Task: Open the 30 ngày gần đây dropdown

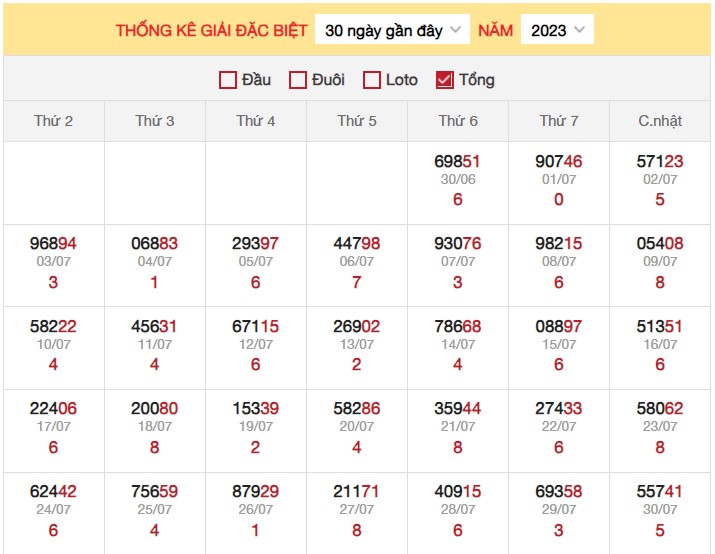Action: pos(393,30)
